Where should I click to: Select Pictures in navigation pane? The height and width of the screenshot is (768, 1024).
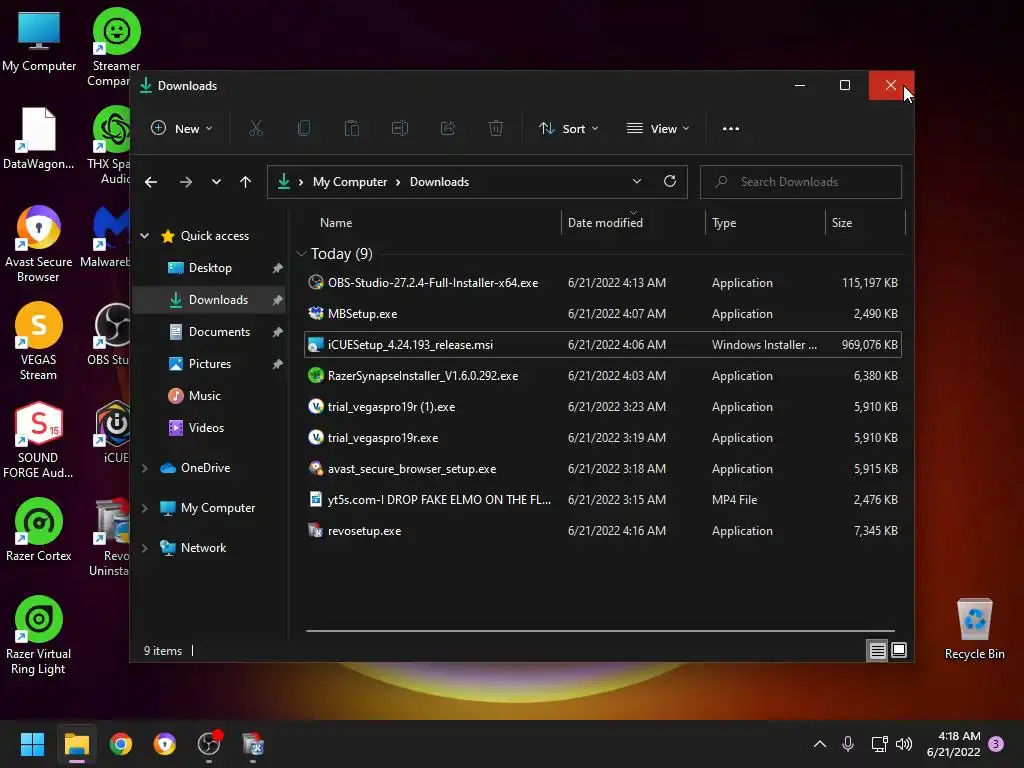[x=210, y=364]
